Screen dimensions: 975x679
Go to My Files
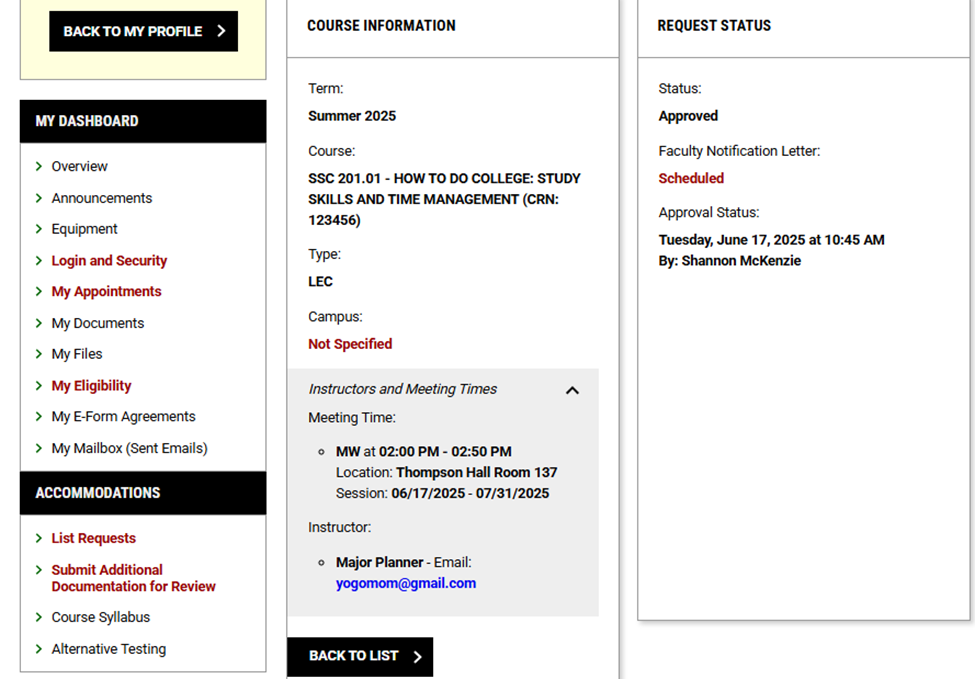tap(76, 354)
